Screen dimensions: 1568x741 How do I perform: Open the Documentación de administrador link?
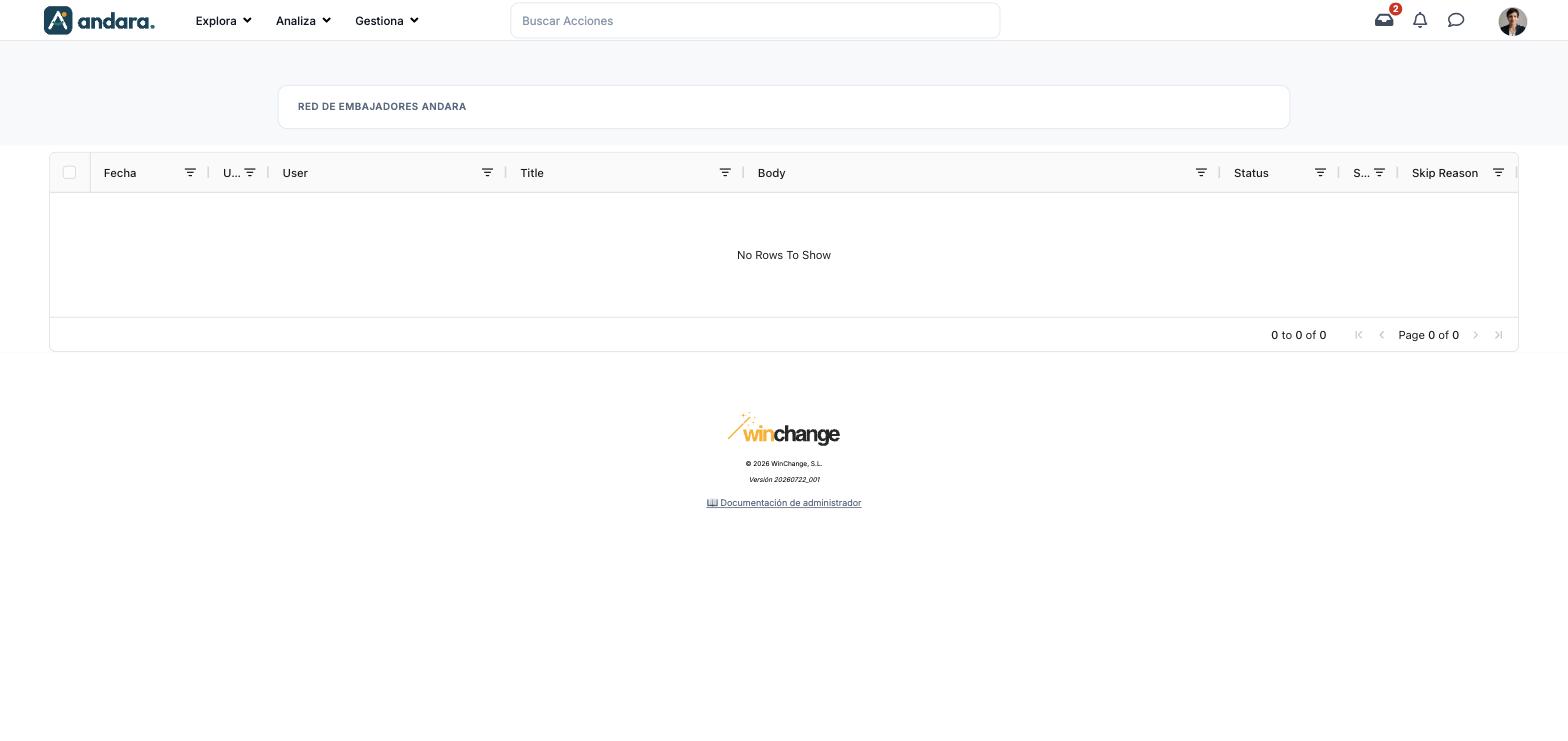point(784,503)
